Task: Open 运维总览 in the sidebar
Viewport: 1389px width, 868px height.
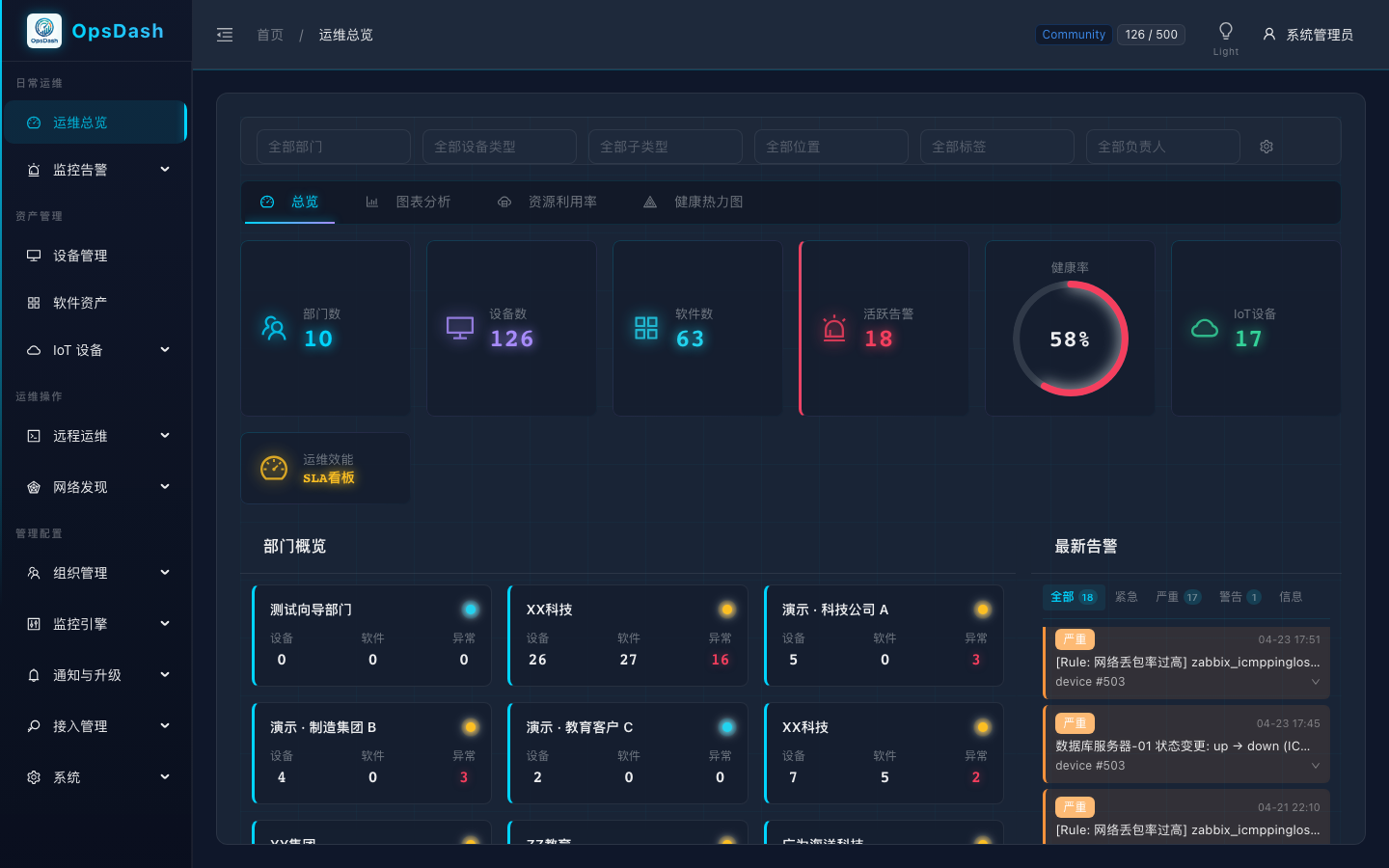Action: 95,122
